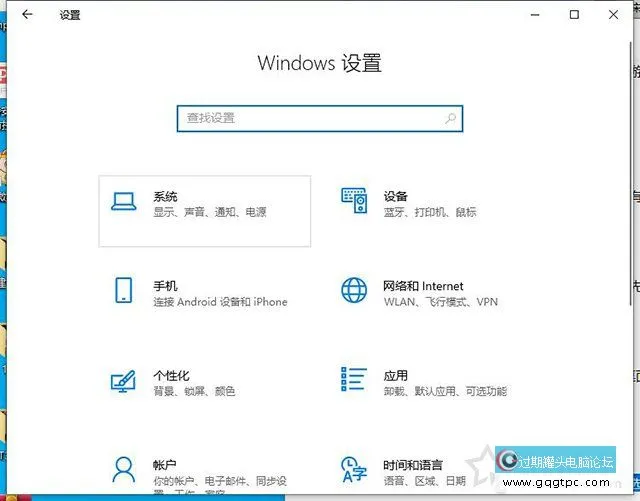Close the Settings window
The image size is (640, 501).
(x=613, y=15)
